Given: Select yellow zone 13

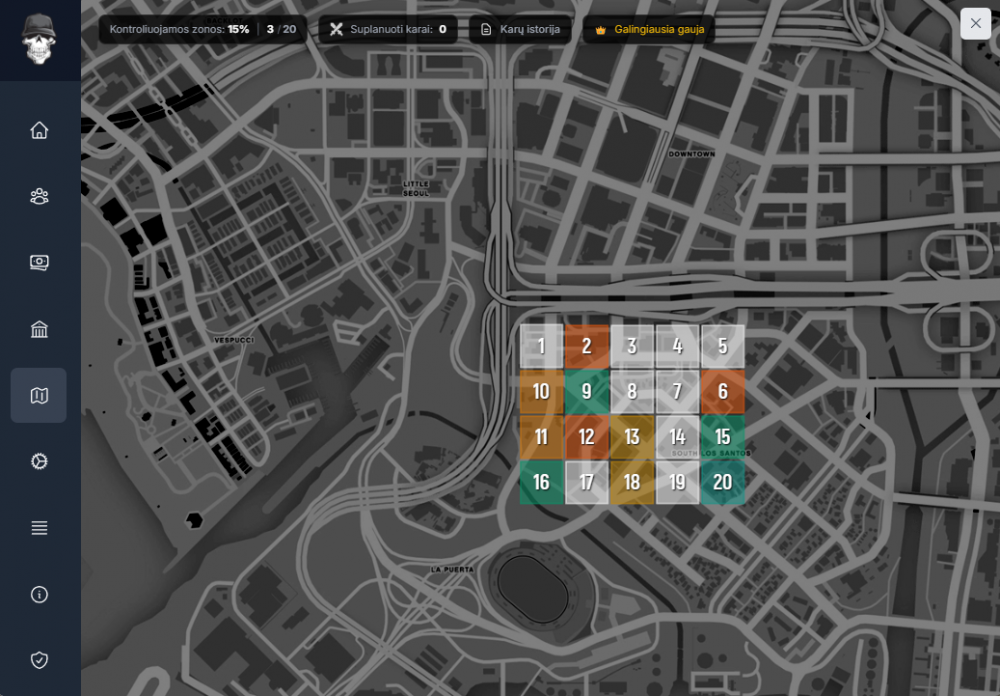Looking at the screenshot, I should pyautogui.click(x=632, y=436).
